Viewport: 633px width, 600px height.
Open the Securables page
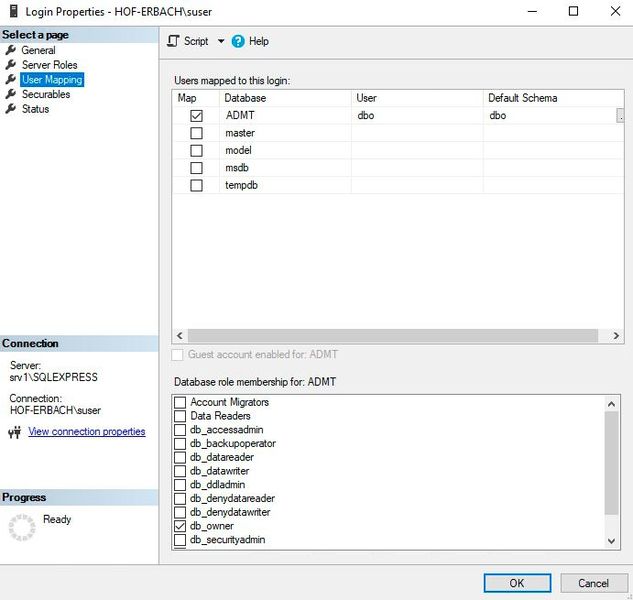coord(46,94)
